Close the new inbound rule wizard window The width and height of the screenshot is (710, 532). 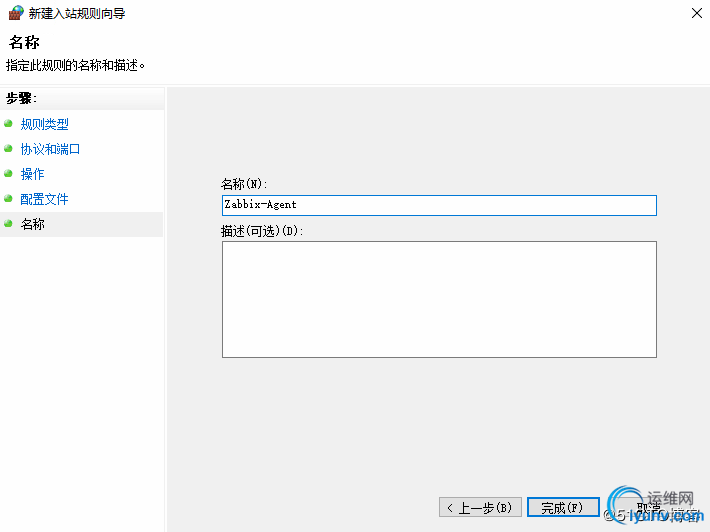point(695,14)
